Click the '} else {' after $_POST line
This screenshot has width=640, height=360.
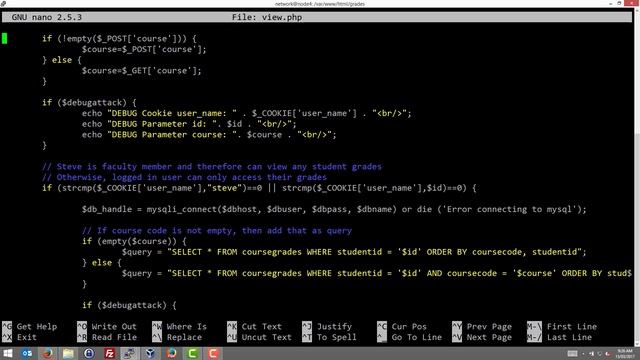(x=62, y=60)
